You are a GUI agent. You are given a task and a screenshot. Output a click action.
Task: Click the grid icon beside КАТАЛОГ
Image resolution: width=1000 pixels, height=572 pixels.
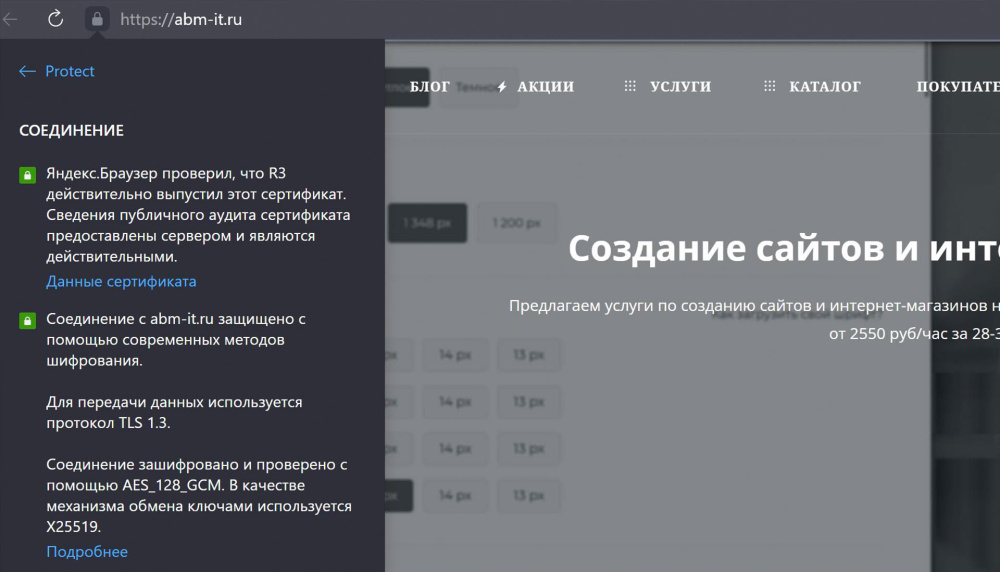pos(770,87)
